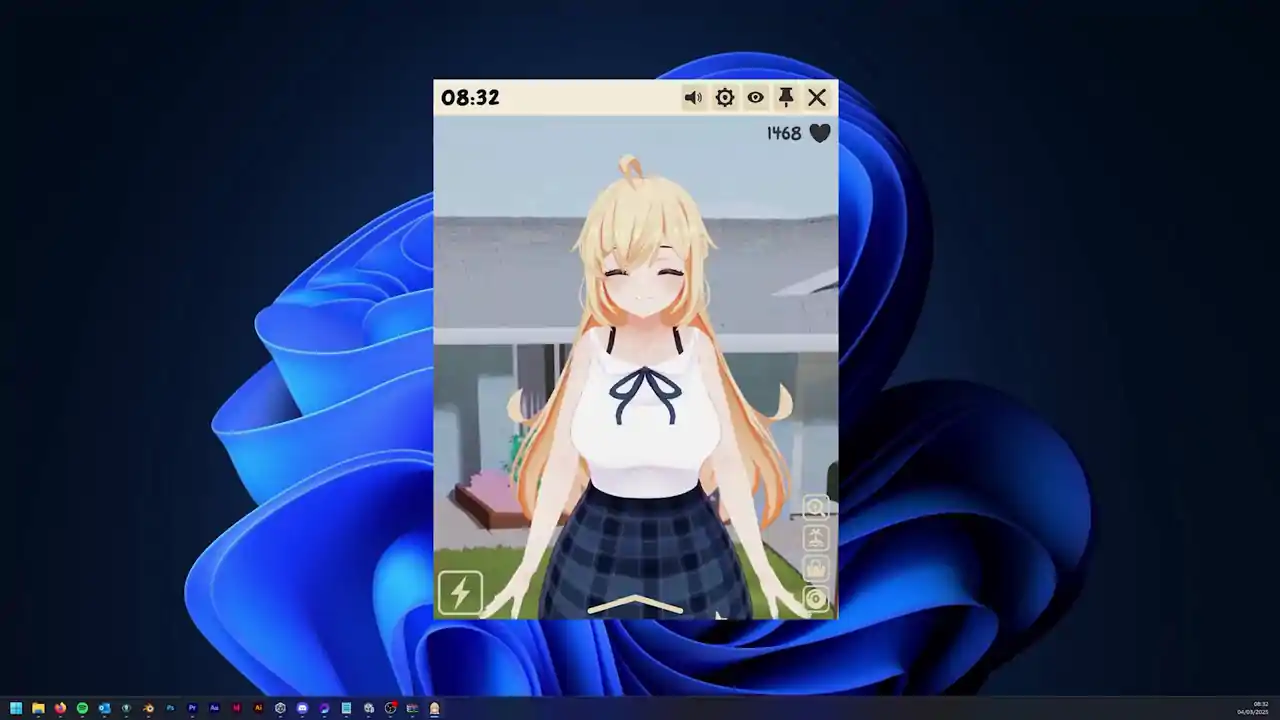Click the heart icon next to 1468
This screenshot has height=720, width=1280.
pos(820,133)
